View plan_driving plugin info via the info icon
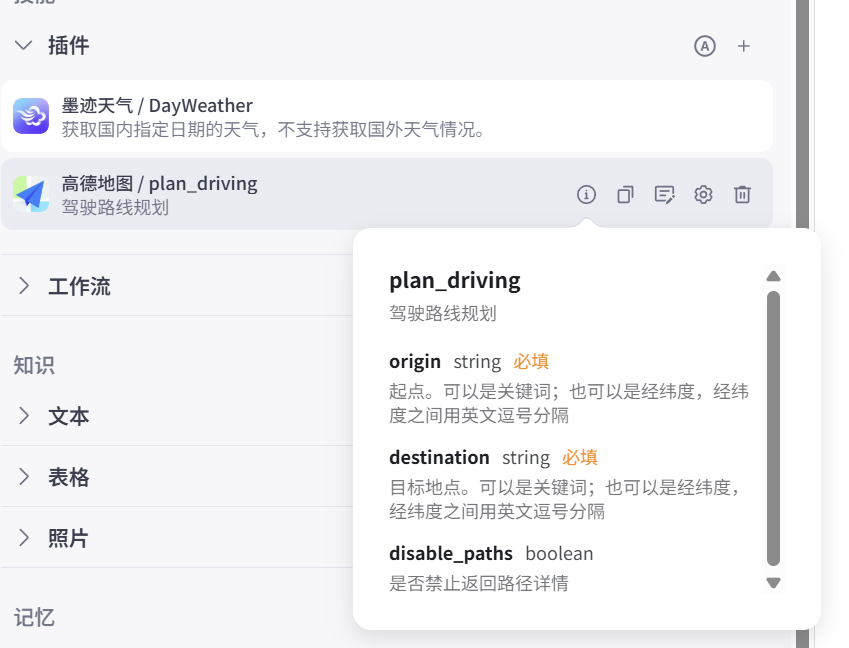 (585, 195)
